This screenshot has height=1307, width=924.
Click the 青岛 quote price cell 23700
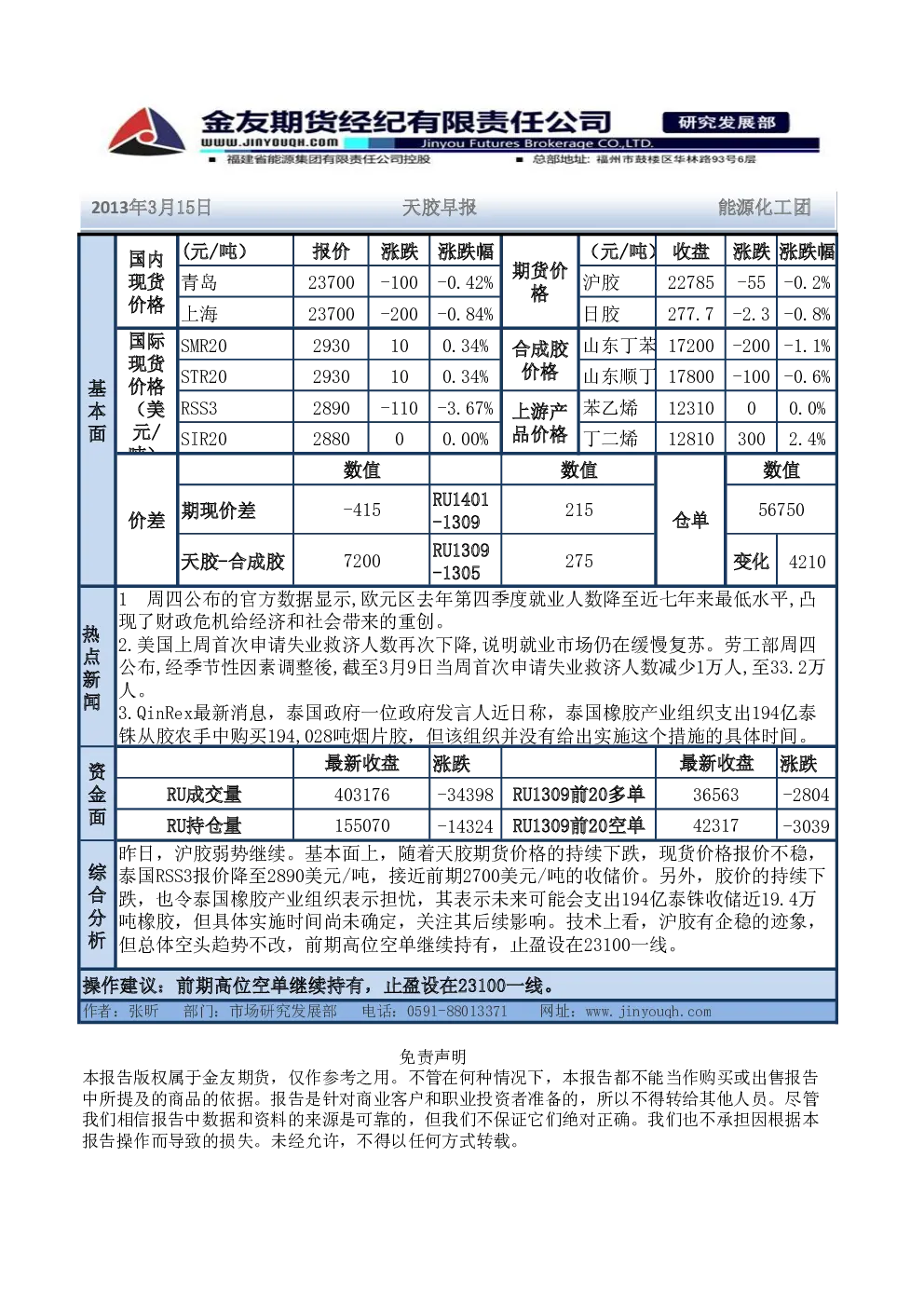pyautogui.click(x=332, y=282)
